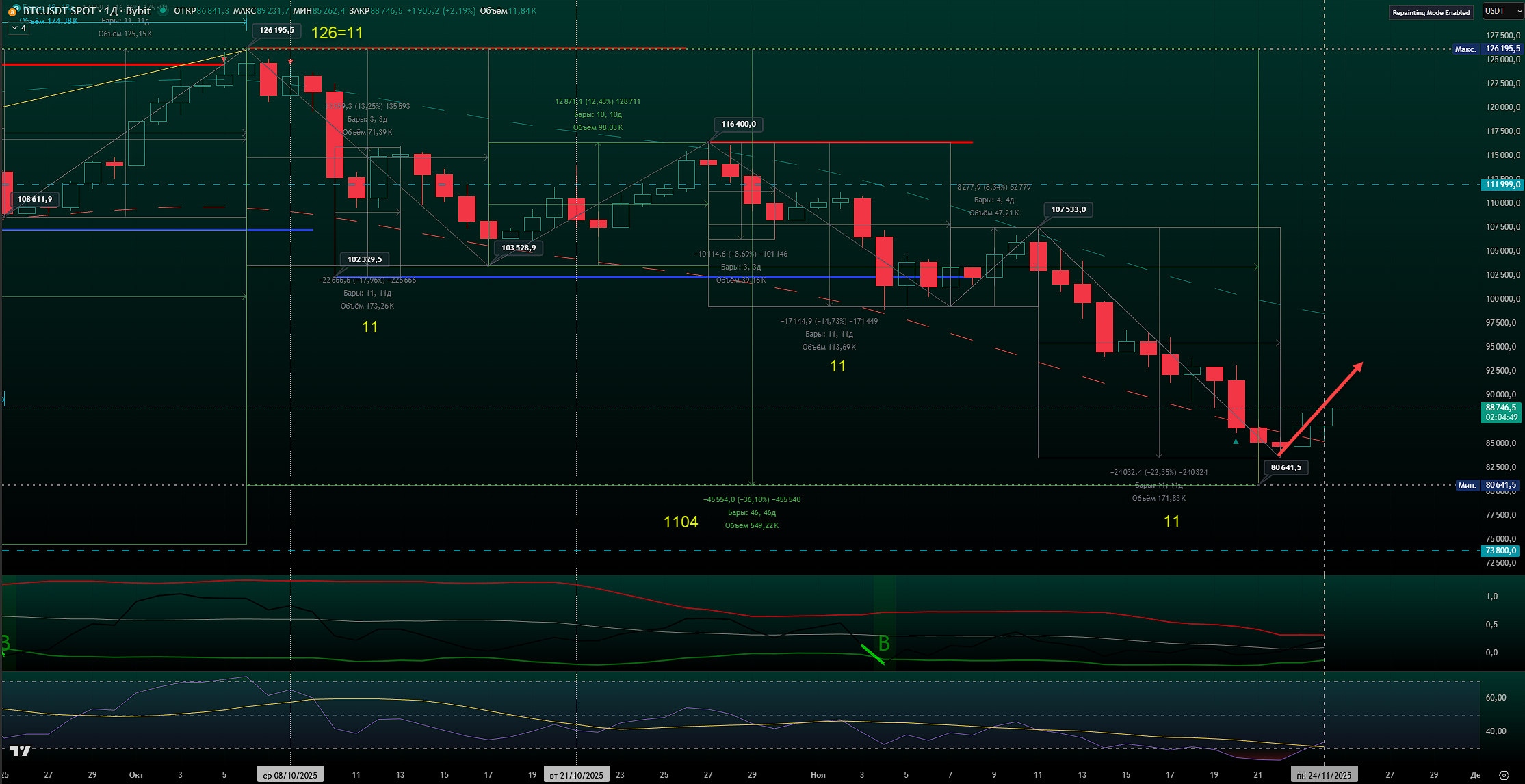Image resolution: width=1525 pixels, height=784 pixels.
Task: Select the 126=11 yellow text annotation
Action: tap(337, 33)
